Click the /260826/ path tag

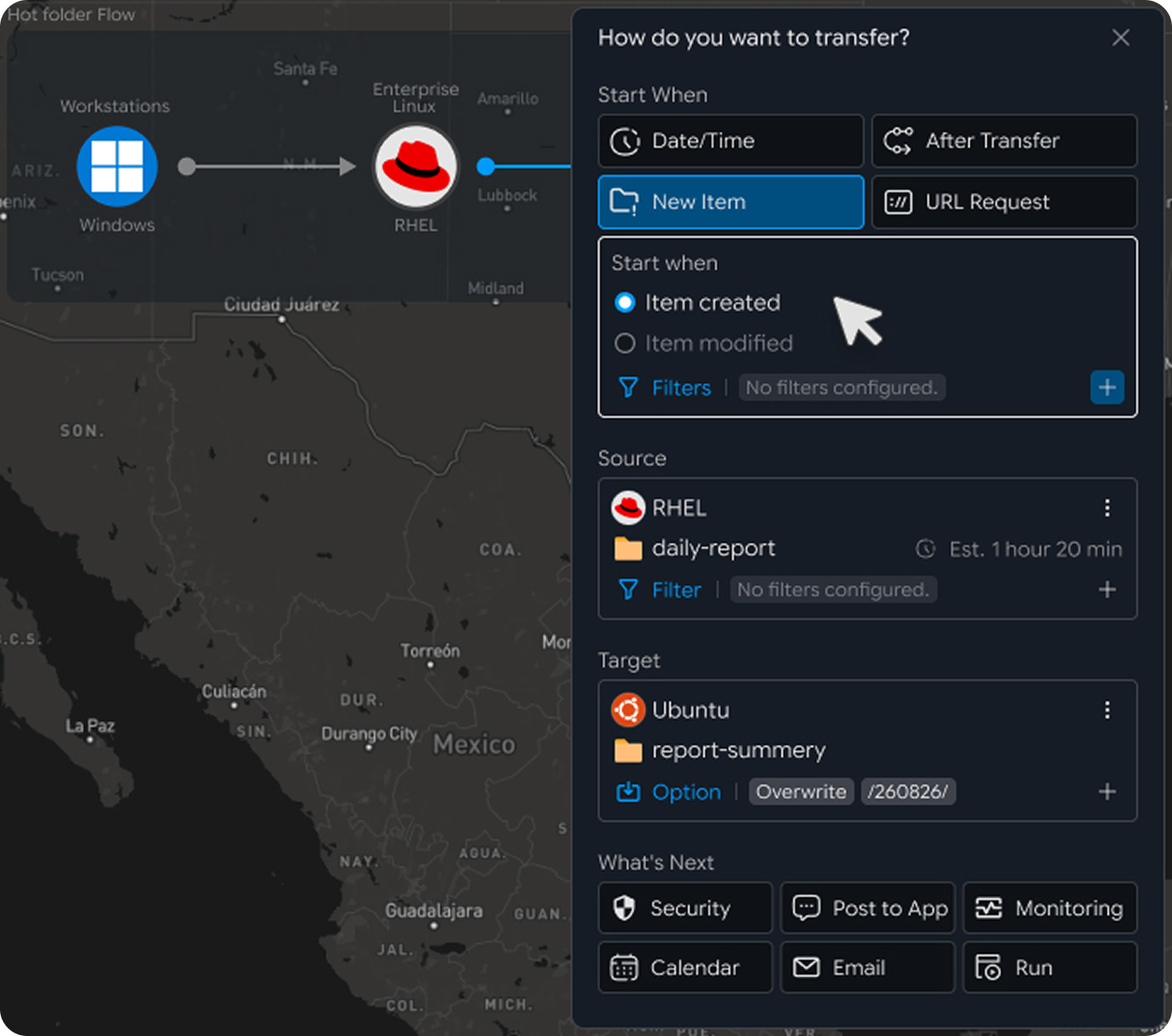pyautogui.click(x=908, y=791)
